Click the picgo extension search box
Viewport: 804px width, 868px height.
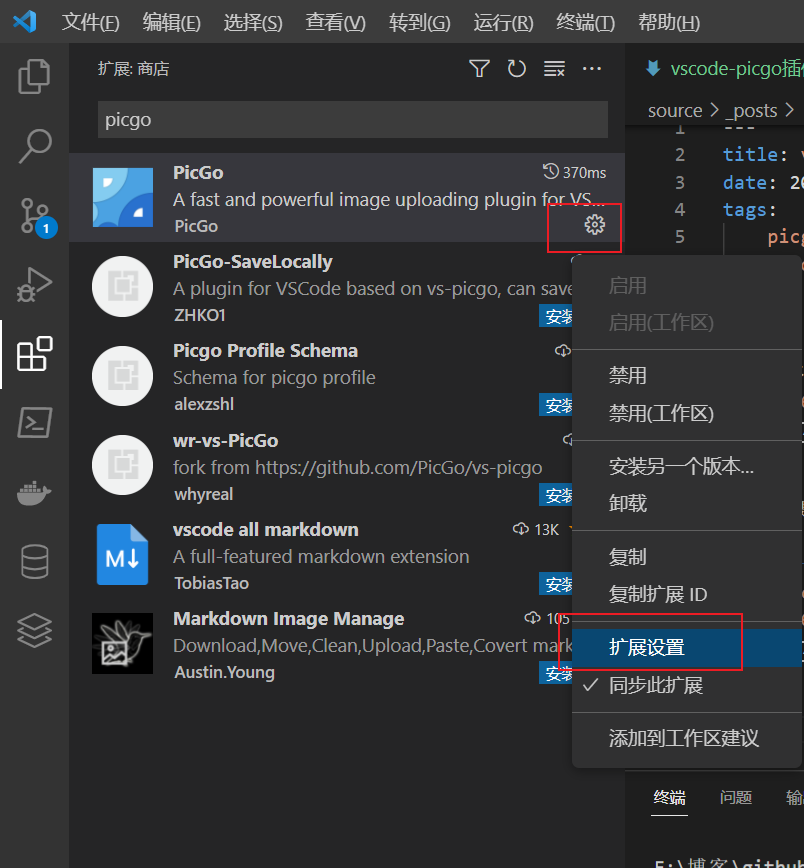click(x=353, y=120)
